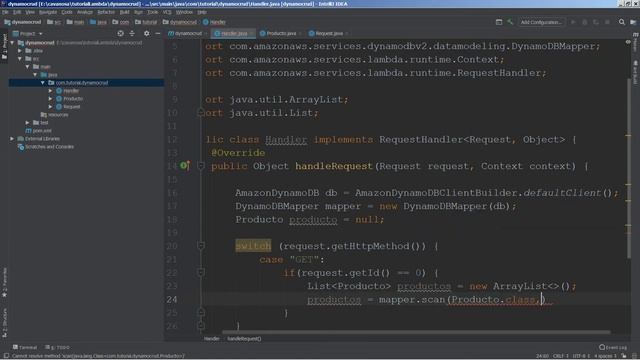Expand the imports fold on line 10
640x360 pixels.
pos(200,112)
